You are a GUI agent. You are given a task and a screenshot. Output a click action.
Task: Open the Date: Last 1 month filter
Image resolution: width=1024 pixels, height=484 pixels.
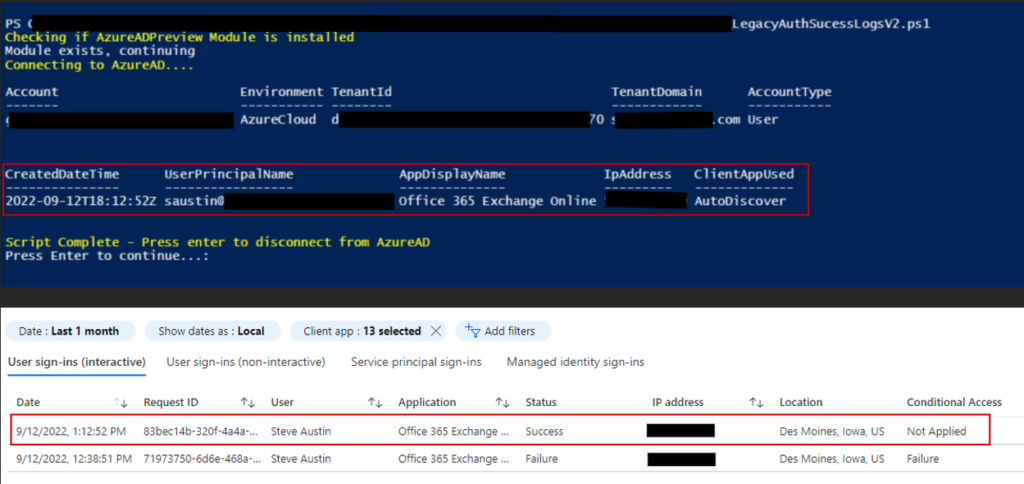point(68,331)
